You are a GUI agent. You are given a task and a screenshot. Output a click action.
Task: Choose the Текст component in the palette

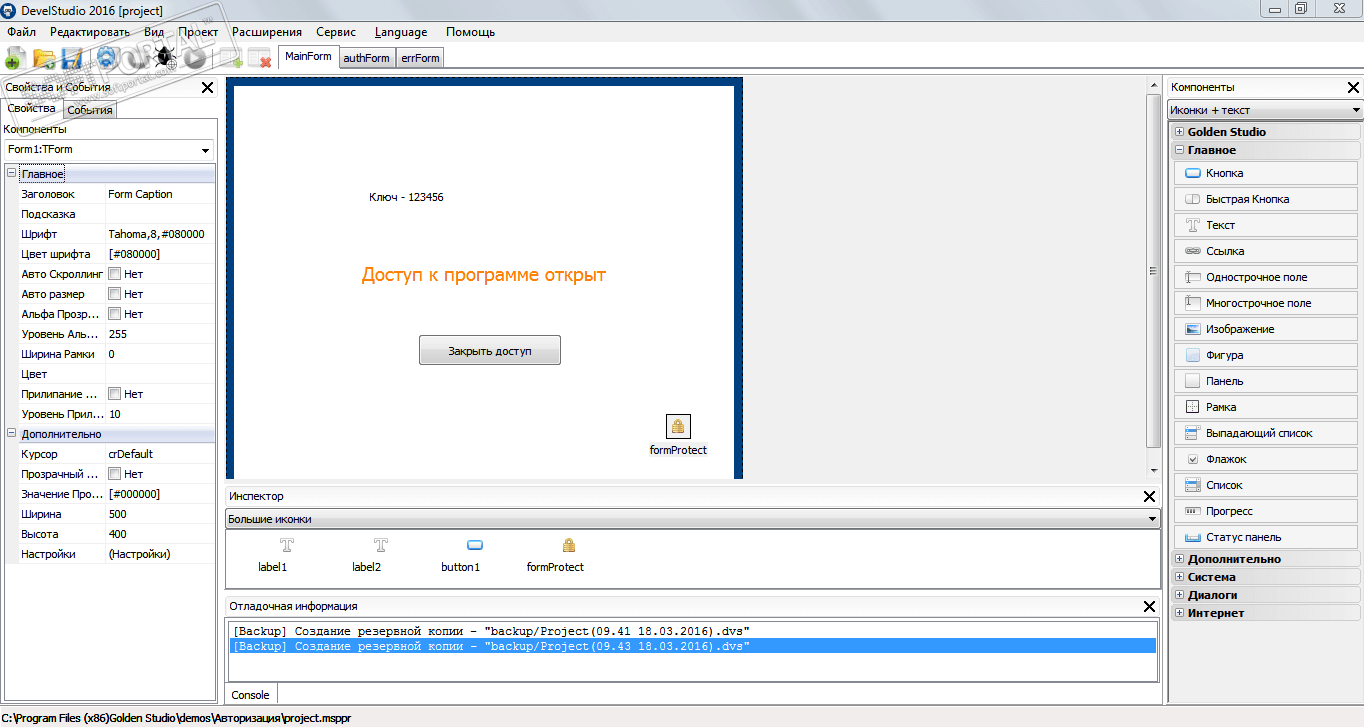[x=1266, y=225]
